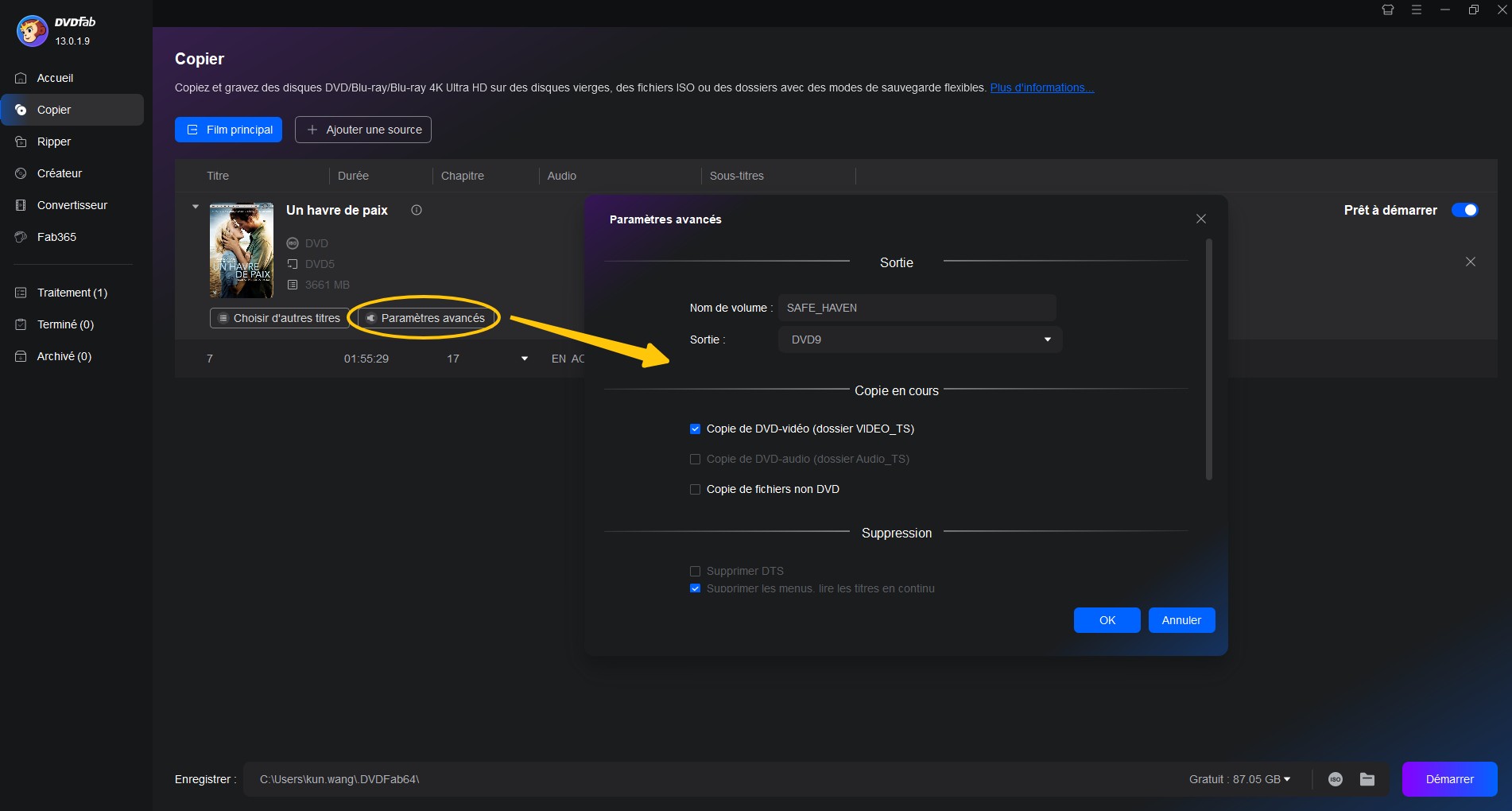Open the Sortie DVD9 dropdown
This screenshot has width=1512, height=811.
click(920, 340)
